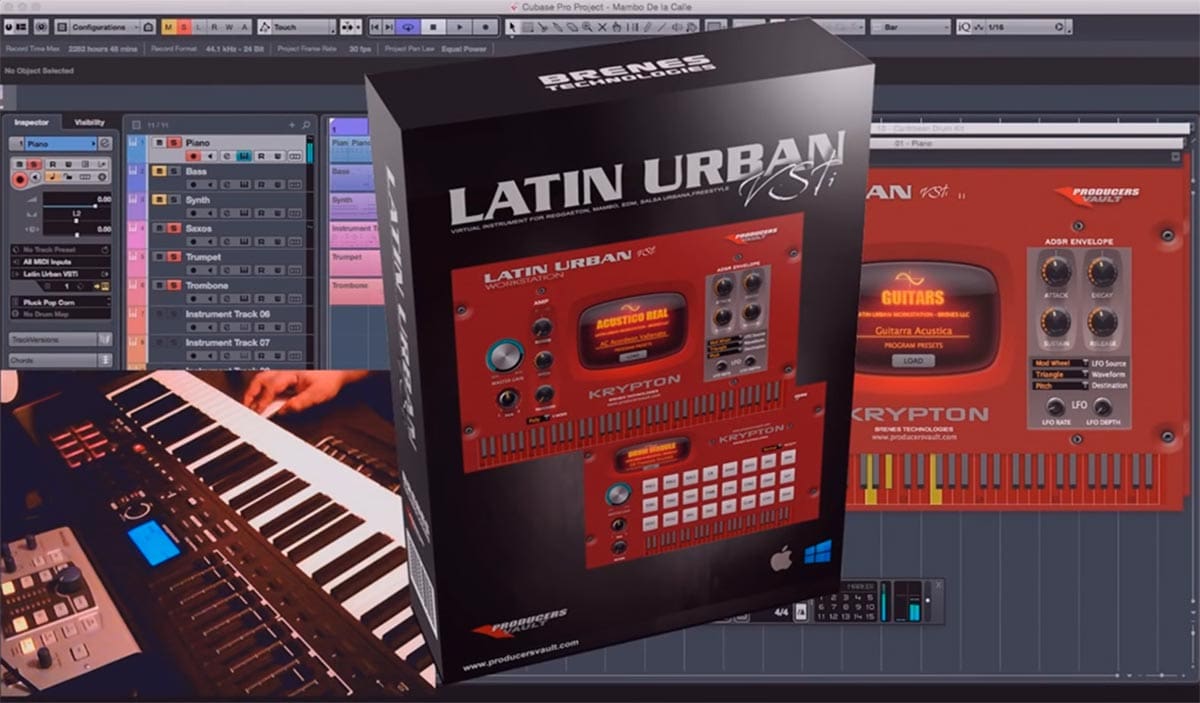Open the No Track Preset selector
1200x703 pixels.
[60, 248]
